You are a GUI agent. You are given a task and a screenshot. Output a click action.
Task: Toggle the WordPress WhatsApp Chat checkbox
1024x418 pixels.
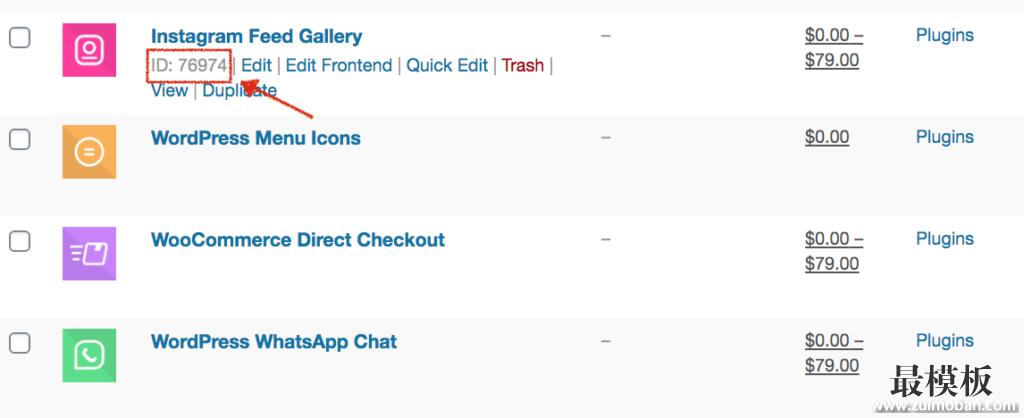pos(20,343)
